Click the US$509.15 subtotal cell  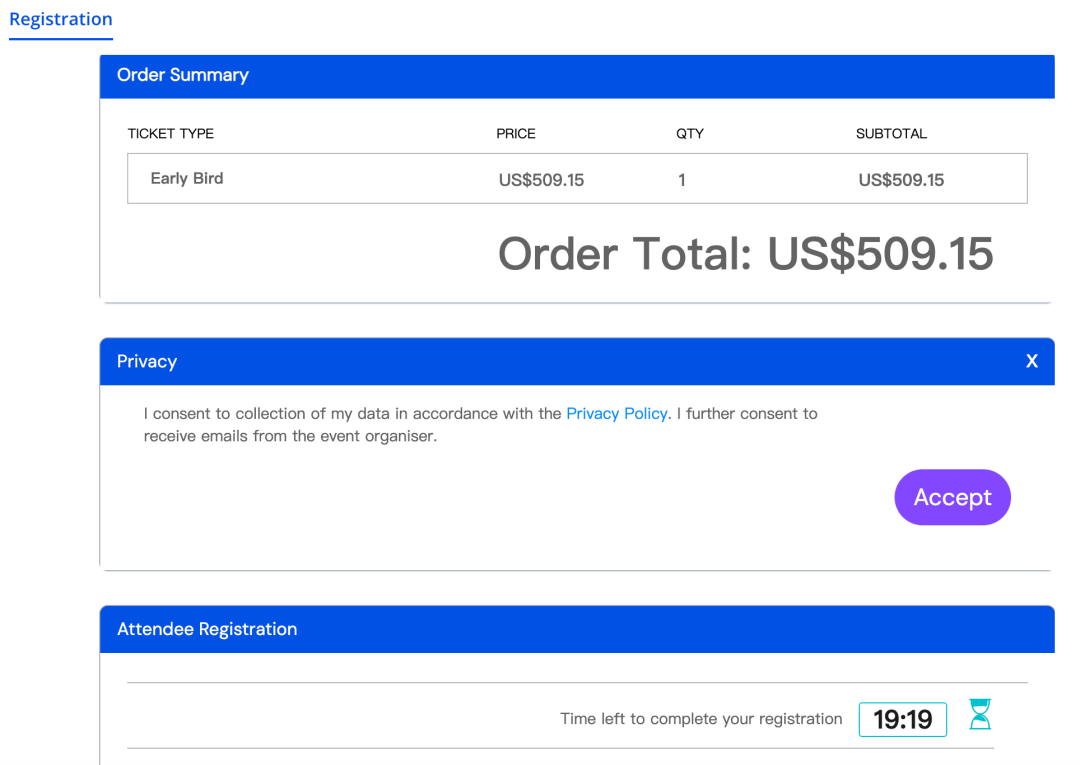(901, 180)
